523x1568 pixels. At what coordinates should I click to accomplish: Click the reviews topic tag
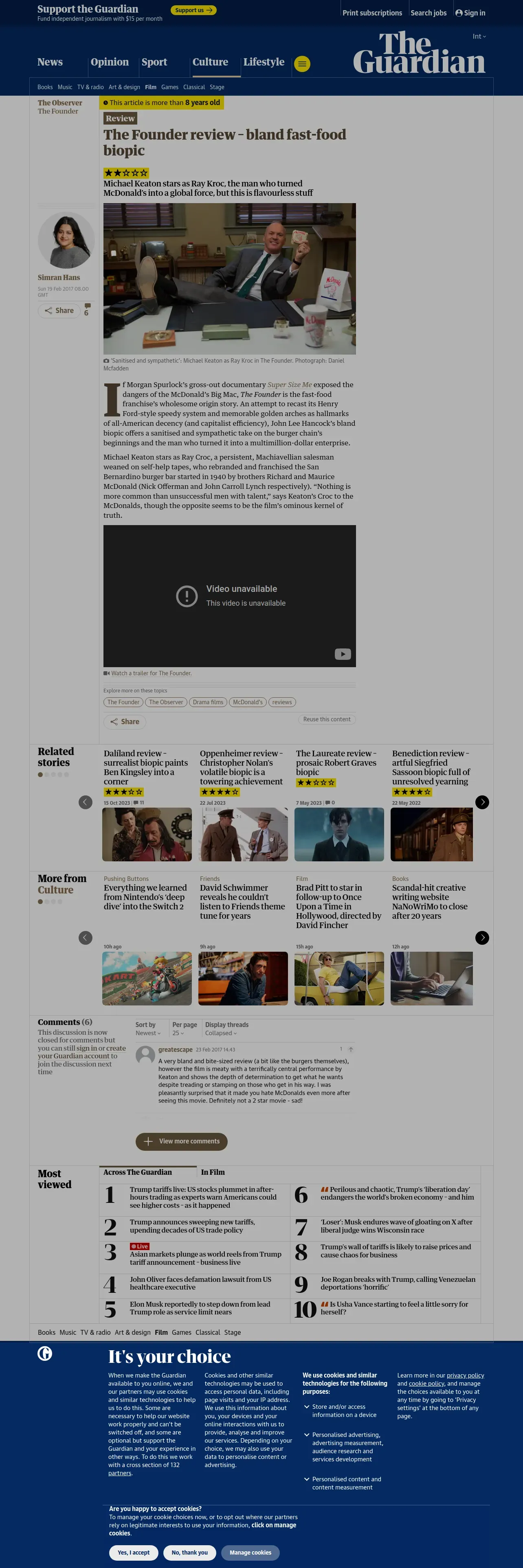(282, 703)
